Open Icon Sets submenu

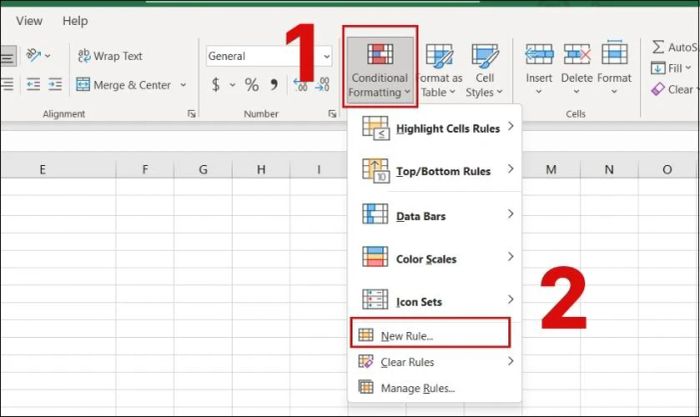pos(434,301)
